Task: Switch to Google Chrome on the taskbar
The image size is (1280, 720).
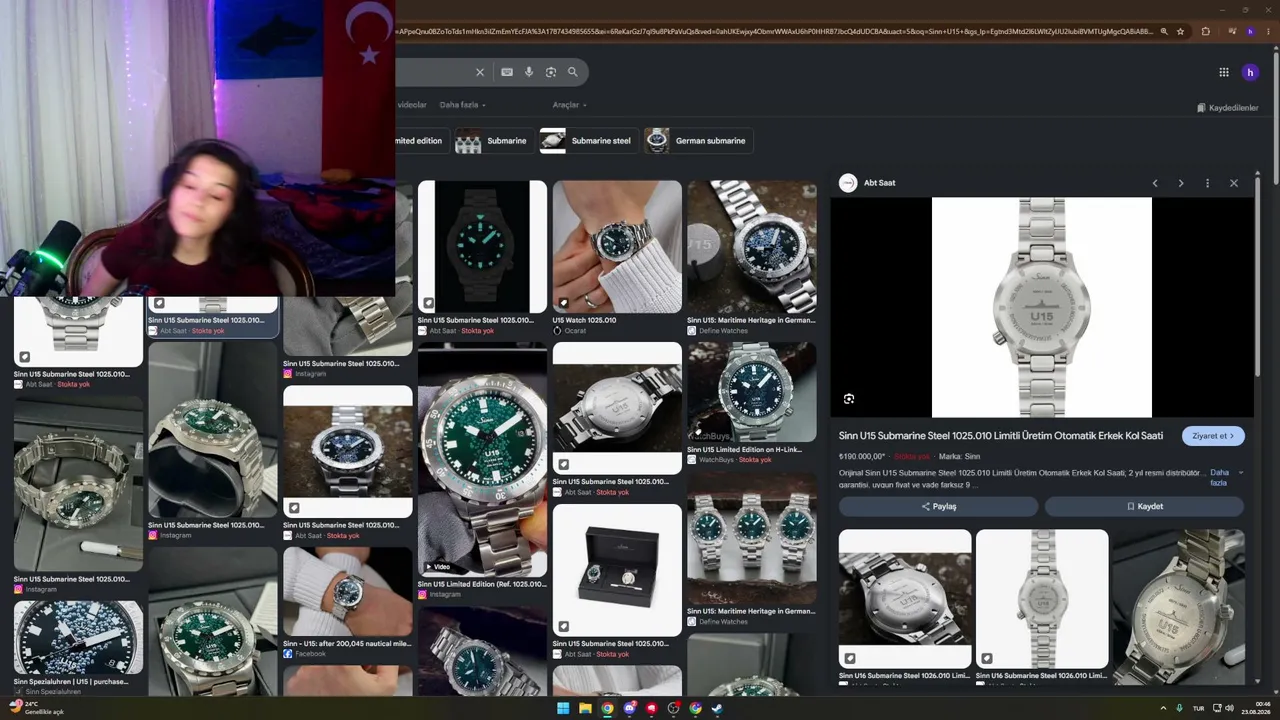Action: [607, 709]
